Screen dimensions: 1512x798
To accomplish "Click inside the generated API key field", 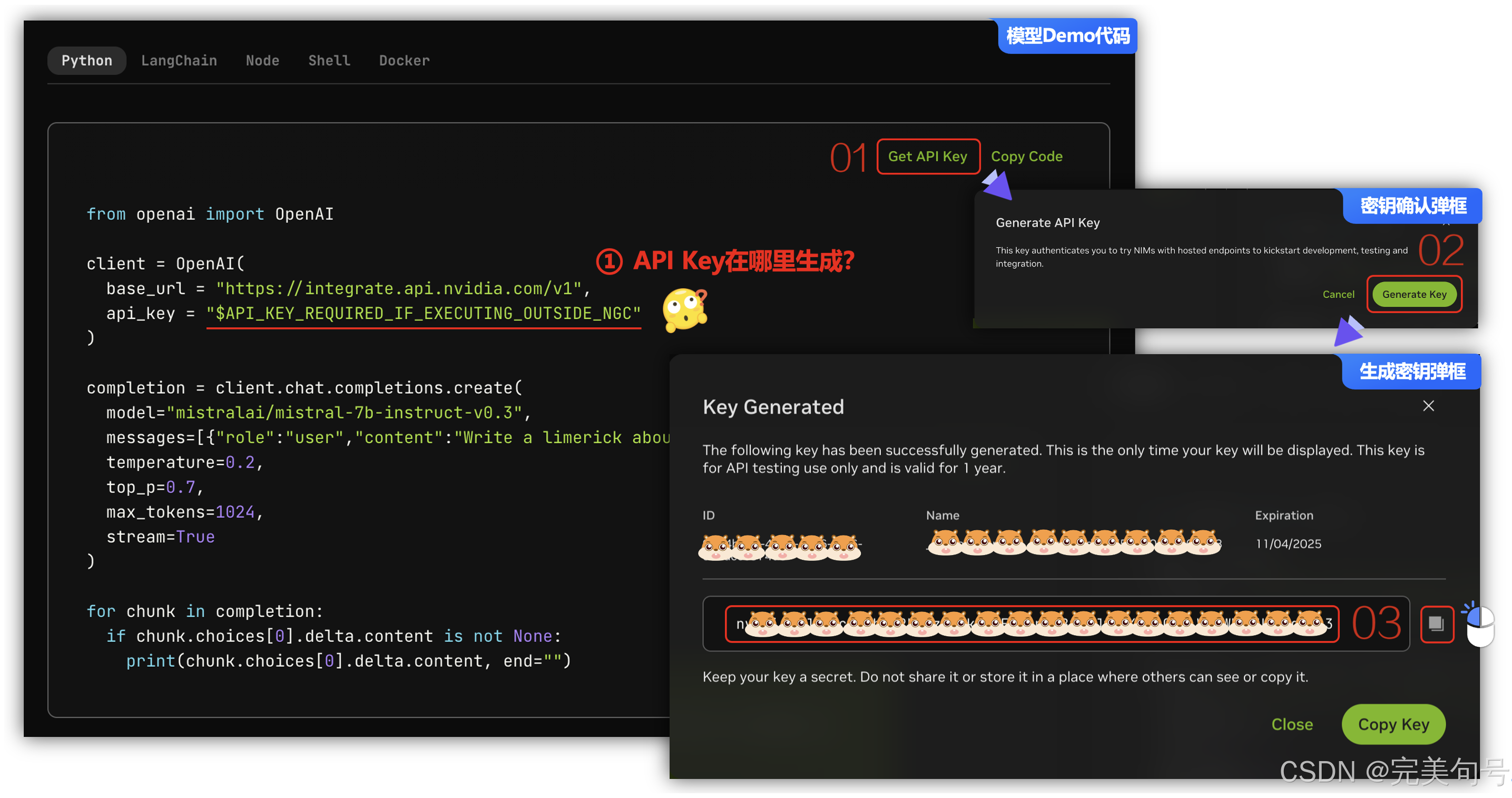I will click(x=1032, y=624).
